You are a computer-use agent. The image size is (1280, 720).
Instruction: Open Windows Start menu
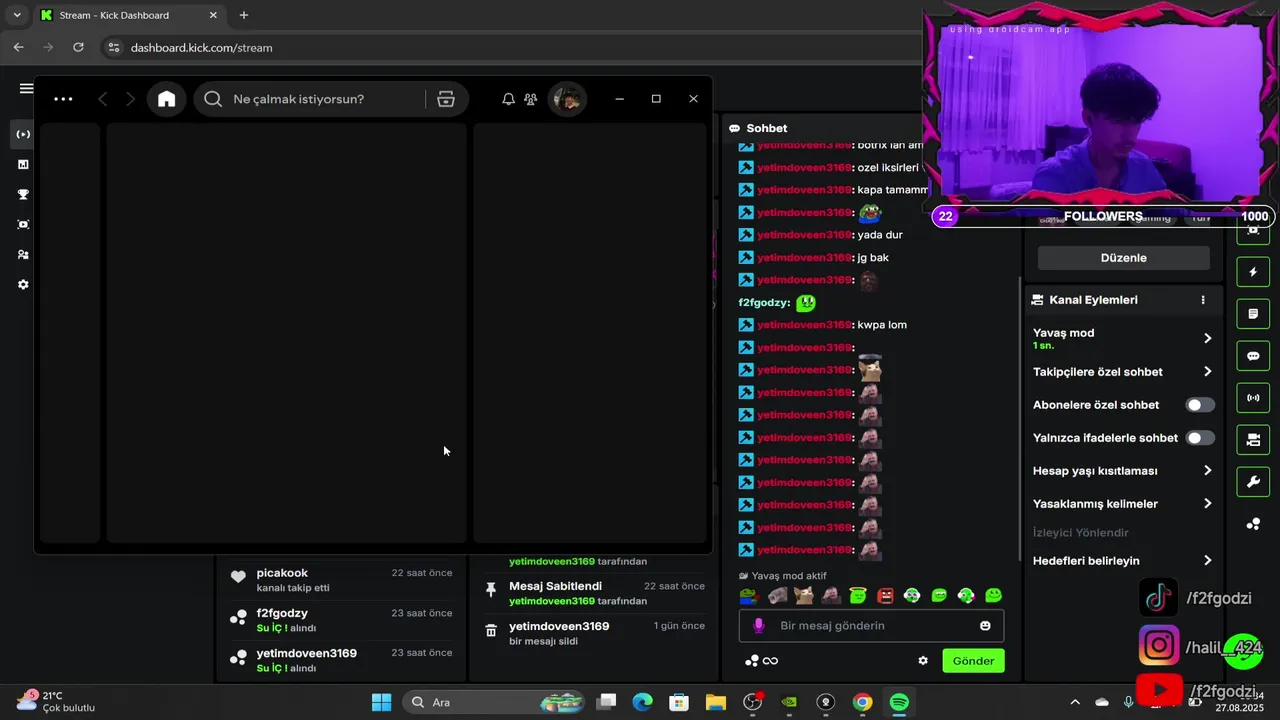[x=381, y=702]
